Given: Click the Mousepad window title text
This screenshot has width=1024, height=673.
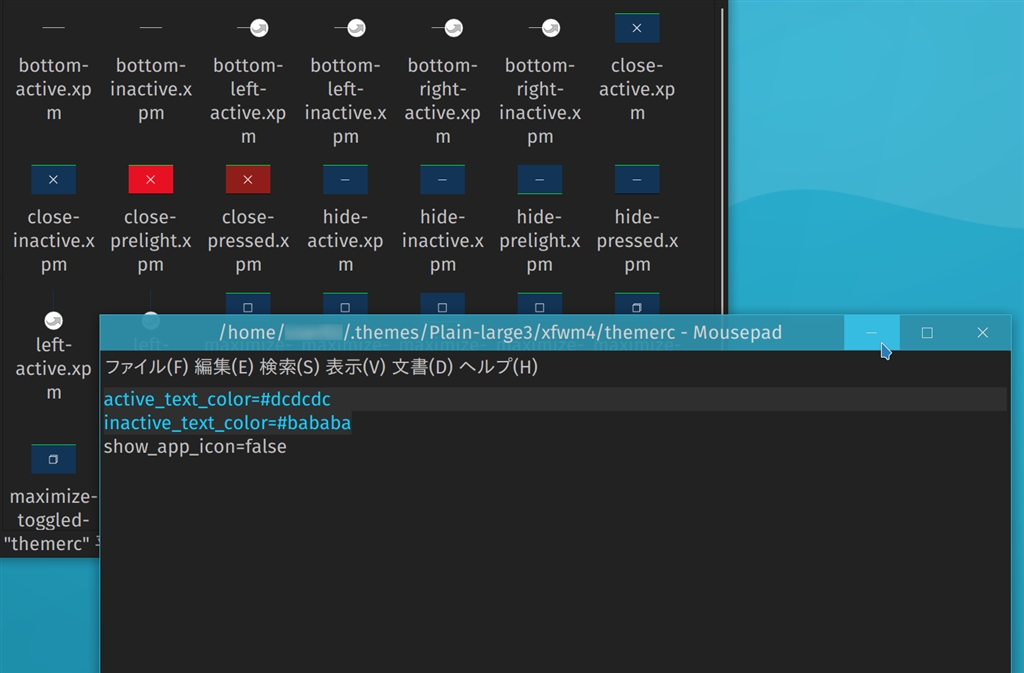Looking at the screenshot, I should (x=500, y=332).
